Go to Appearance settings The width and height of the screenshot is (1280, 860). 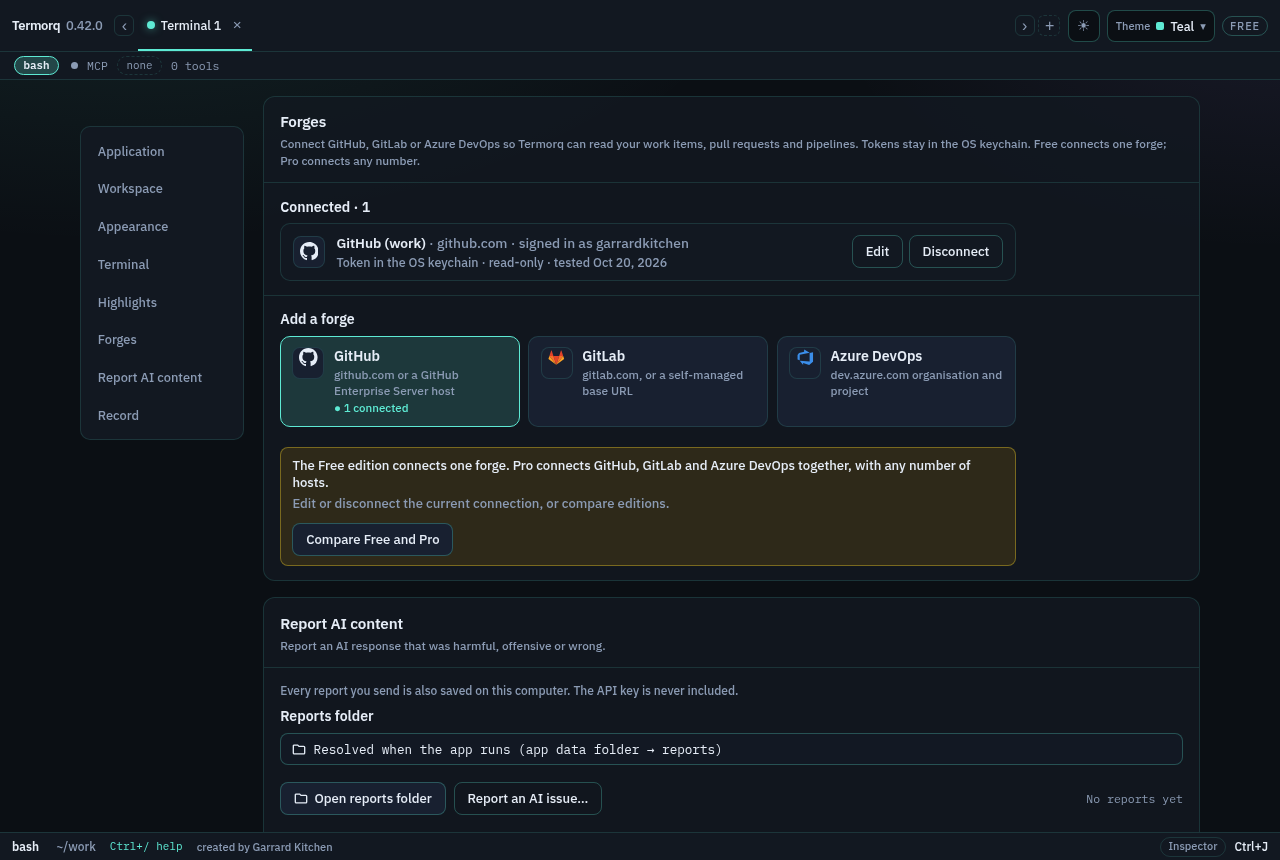pyautogui.click(x=133, y=227)
